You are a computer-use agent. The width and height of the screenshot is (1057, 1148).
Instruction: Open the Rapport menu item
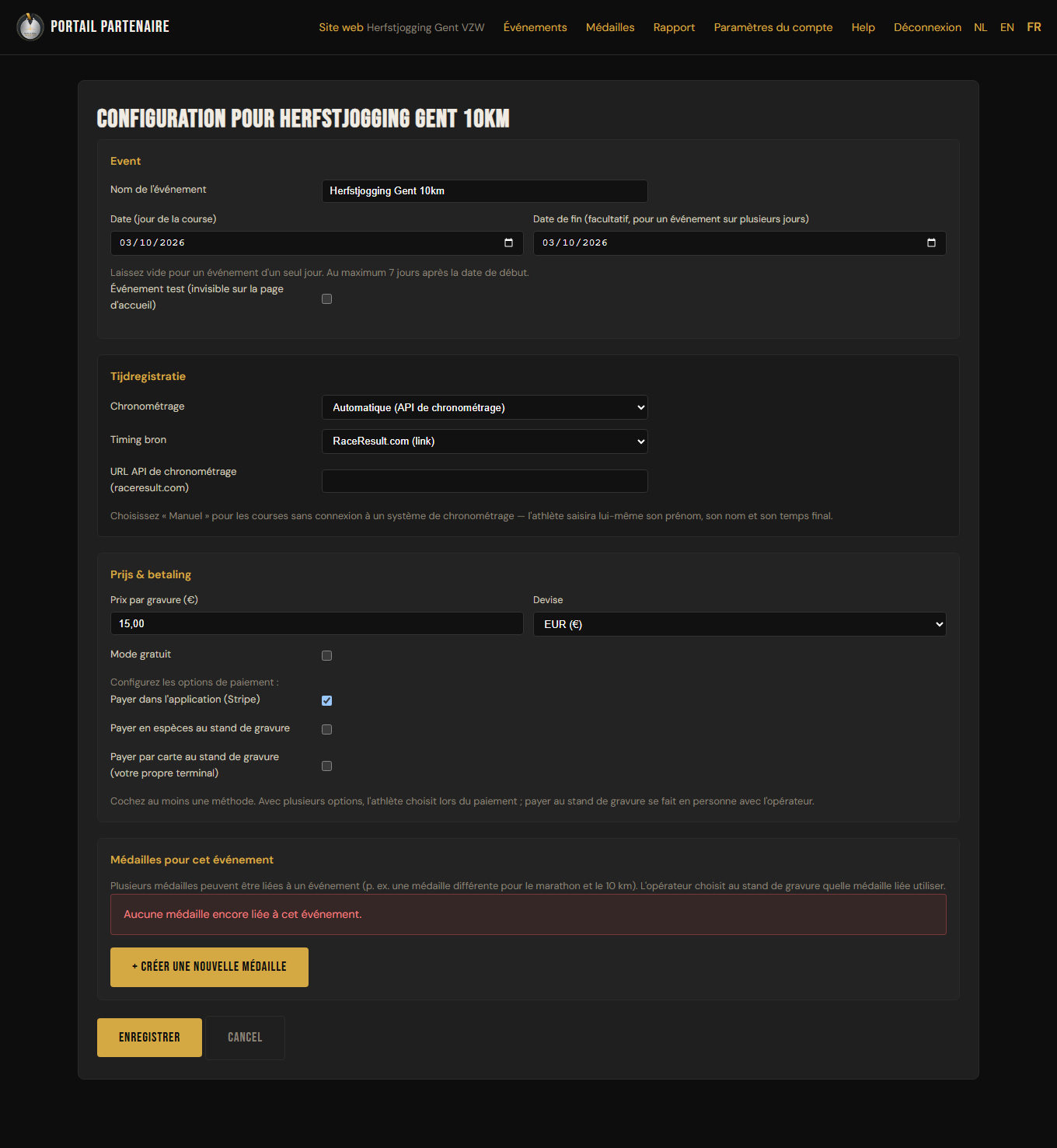pyautogui.click(x=675, y=27)
